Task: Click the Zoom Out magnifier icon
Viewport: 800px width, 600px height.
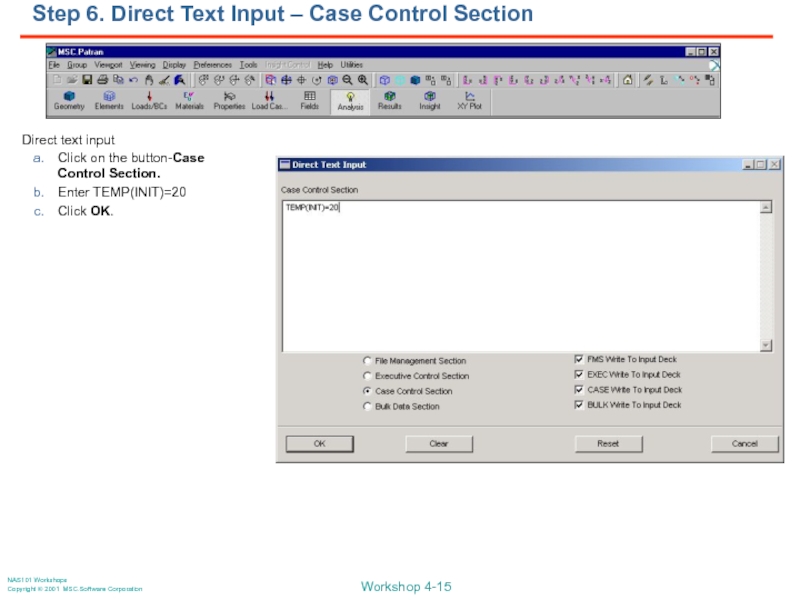Action: tap(347, 80)
